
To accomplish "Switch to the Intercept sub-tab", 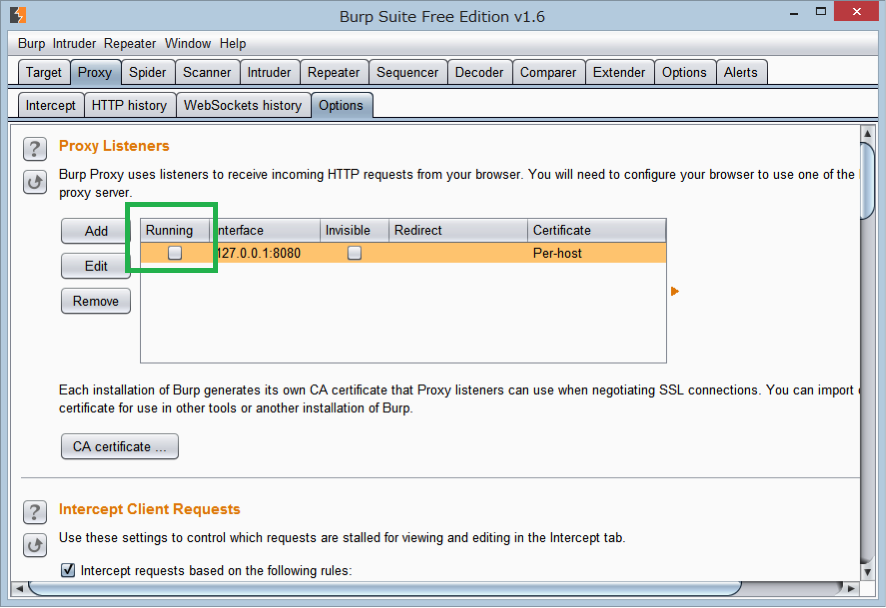I will 50,105.
